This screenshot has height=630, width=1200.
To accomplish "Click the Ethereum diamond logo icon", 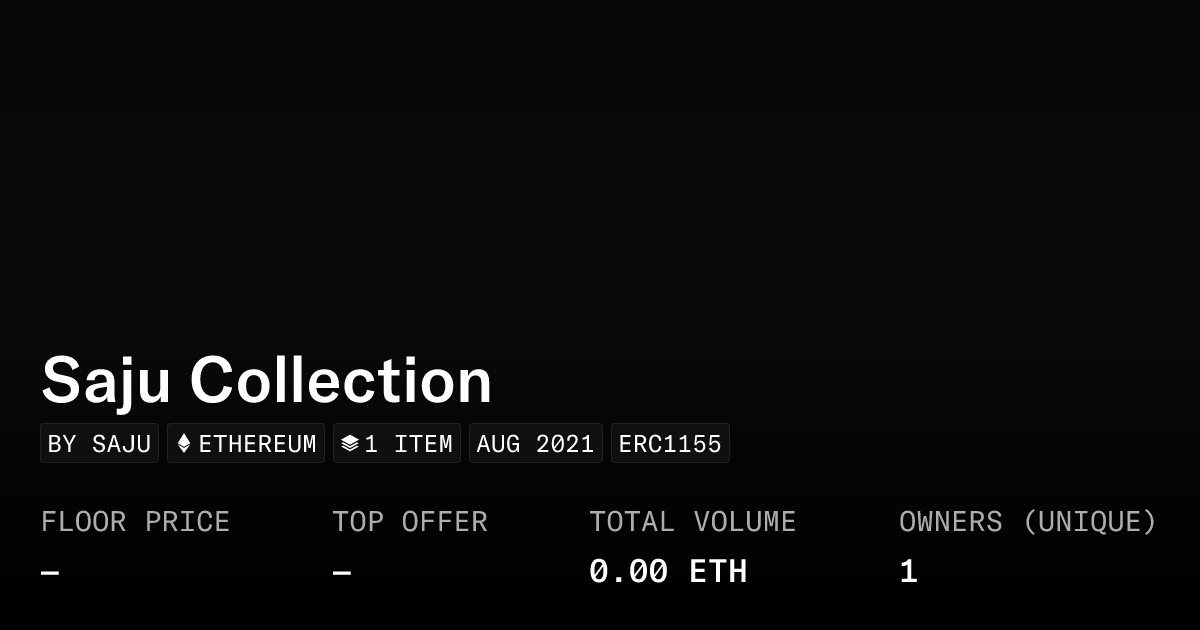I will tap(184, 444).
